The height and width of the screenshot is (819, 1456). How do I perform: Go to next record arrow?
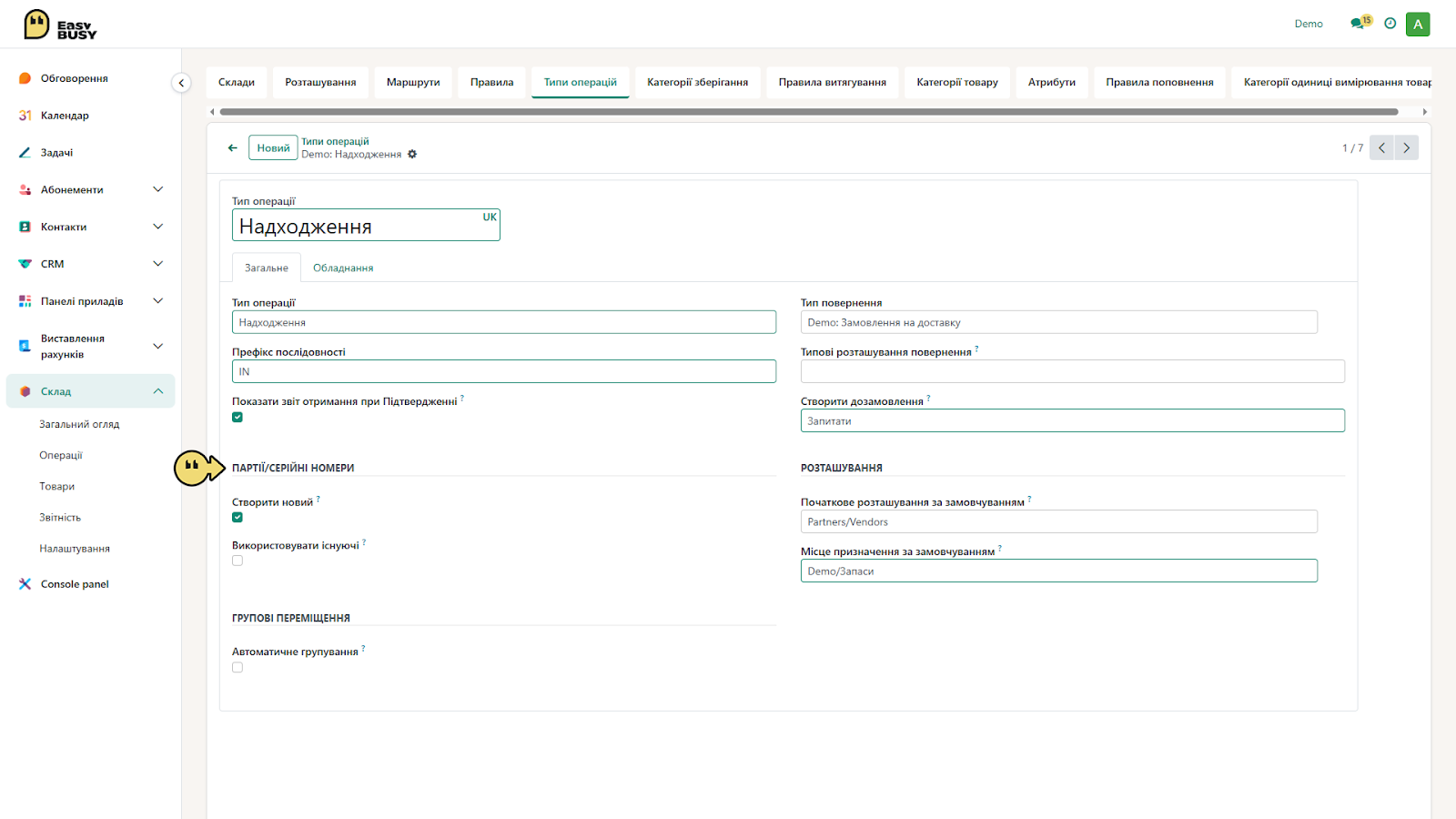tap(1407, 147)
